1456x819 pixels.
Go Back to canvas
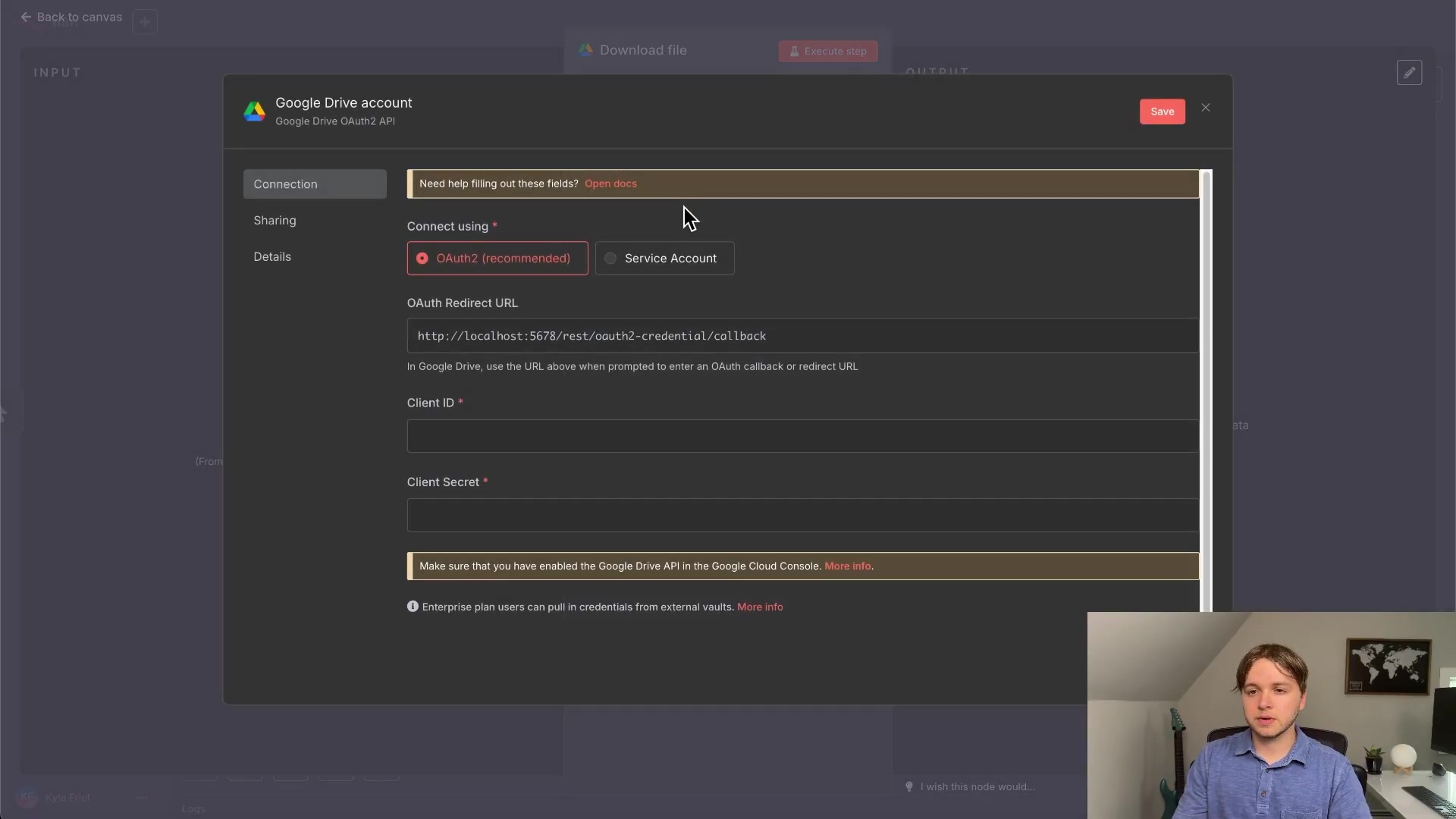71,17
